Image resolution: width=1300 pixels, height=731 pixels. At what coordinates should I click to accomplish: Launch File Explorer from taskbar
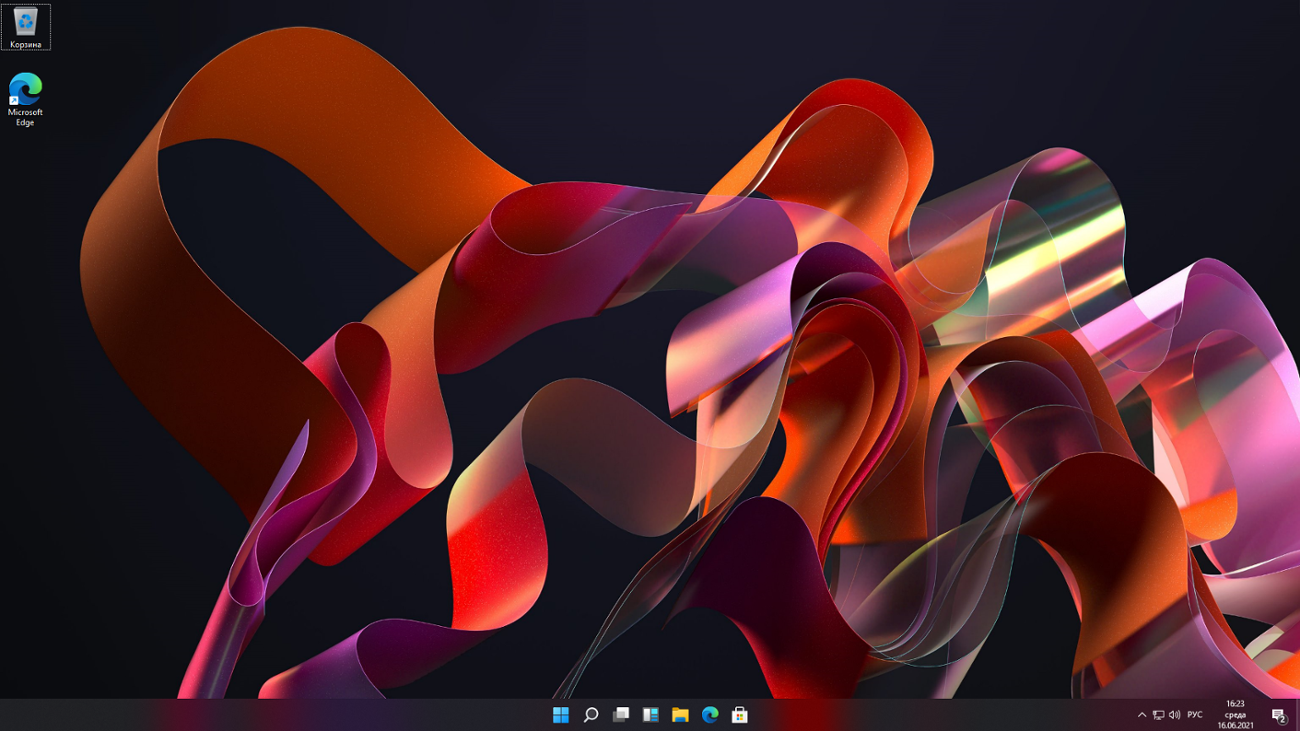pyautogui.click(x=681, y=715)
